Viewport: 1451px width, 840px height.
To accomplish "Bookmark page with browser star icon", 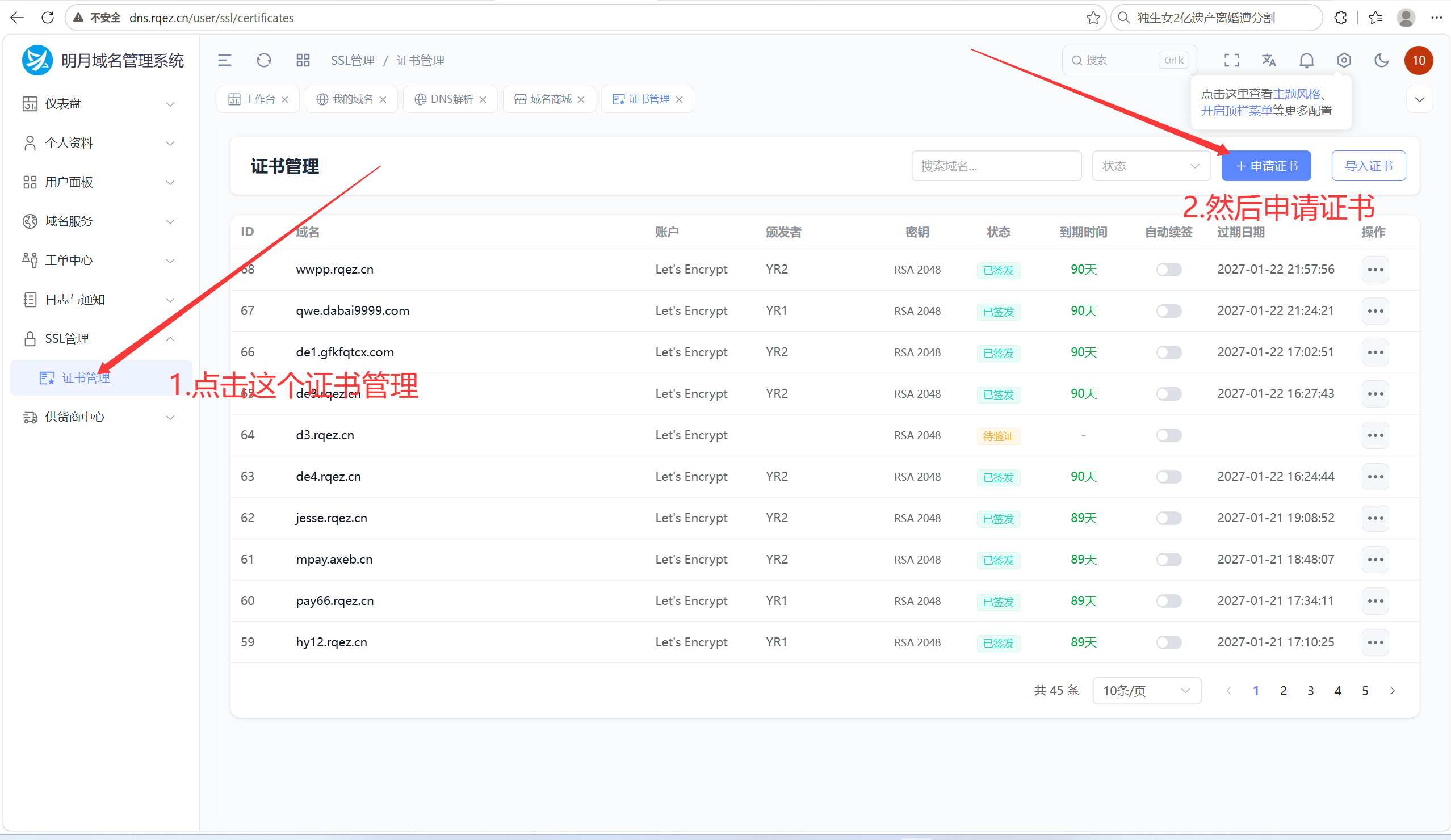I will click(1093, 18).
